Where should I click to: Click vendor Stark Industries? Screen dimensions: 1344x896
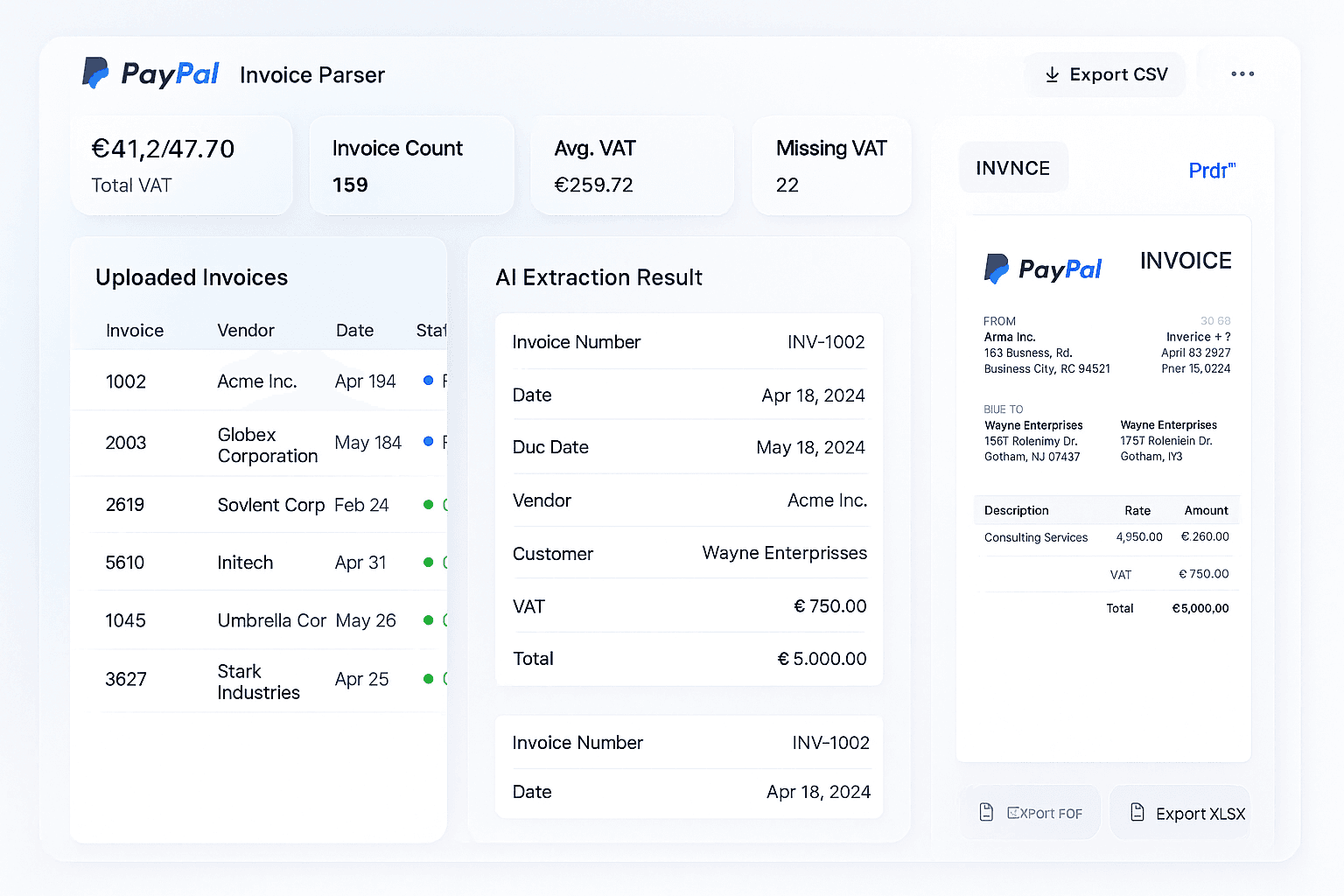coord(258,682)
